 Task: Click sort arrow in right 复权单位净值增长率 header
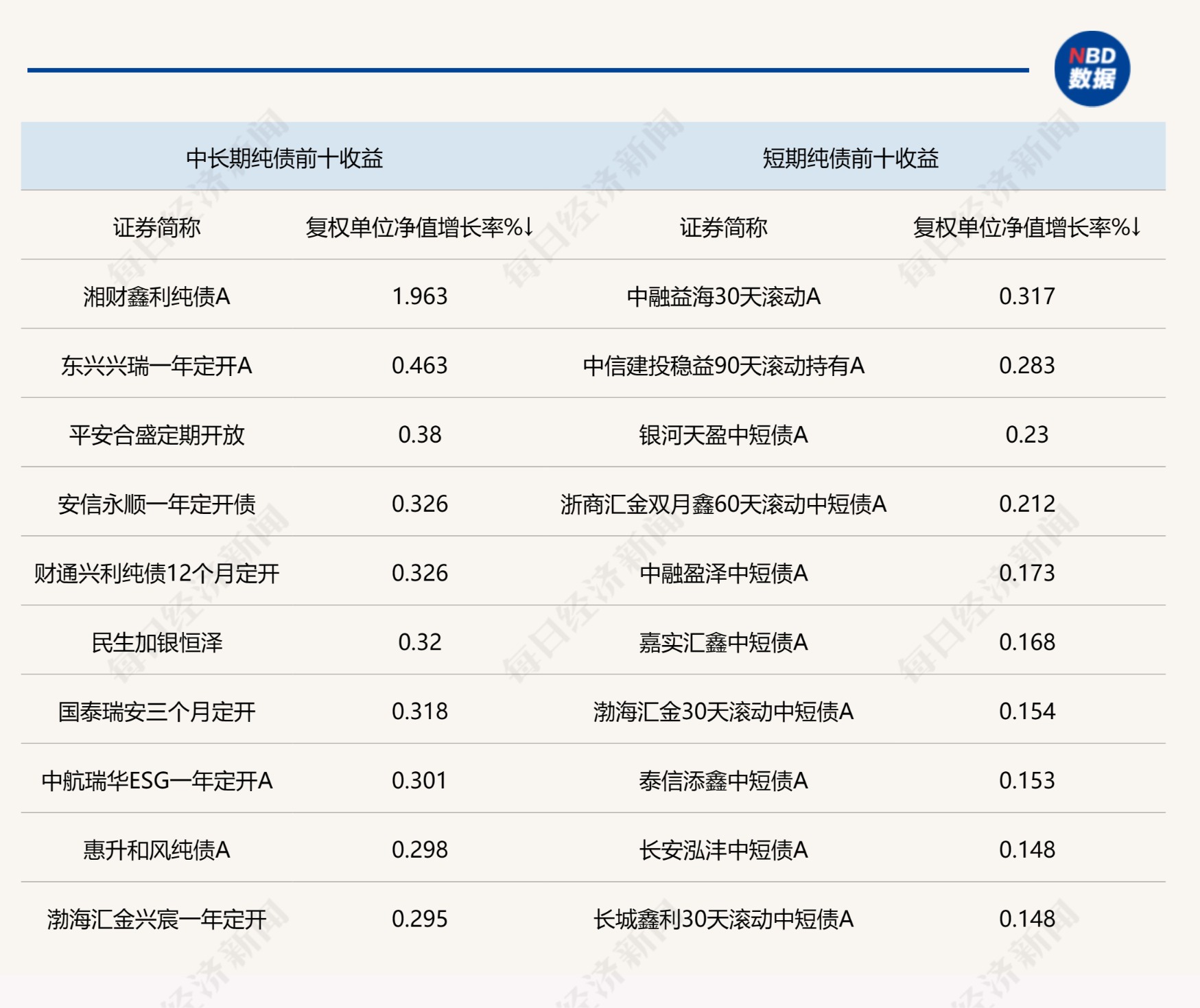pyautogui.click(x=1136, y=226)
